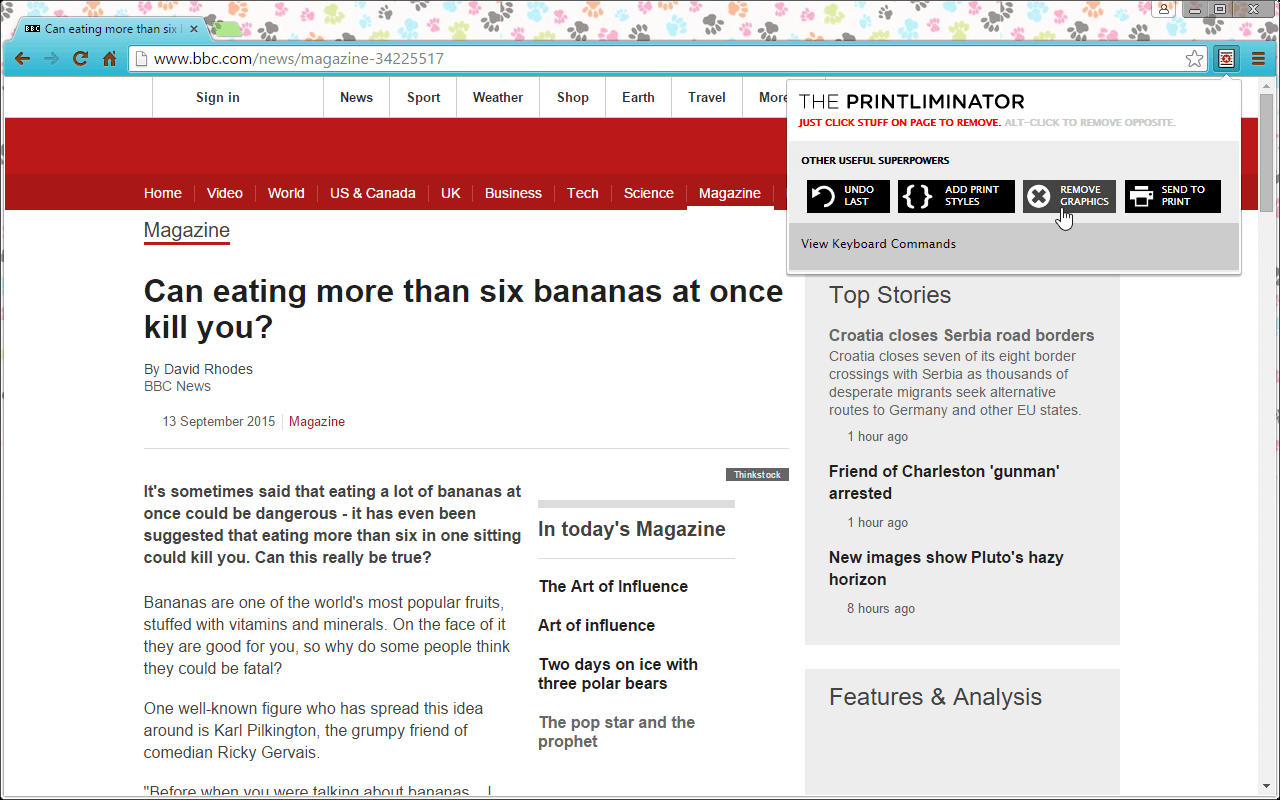Click Send to Print button
This screenshot has height=800, width=1280.
coord(1173,196)
